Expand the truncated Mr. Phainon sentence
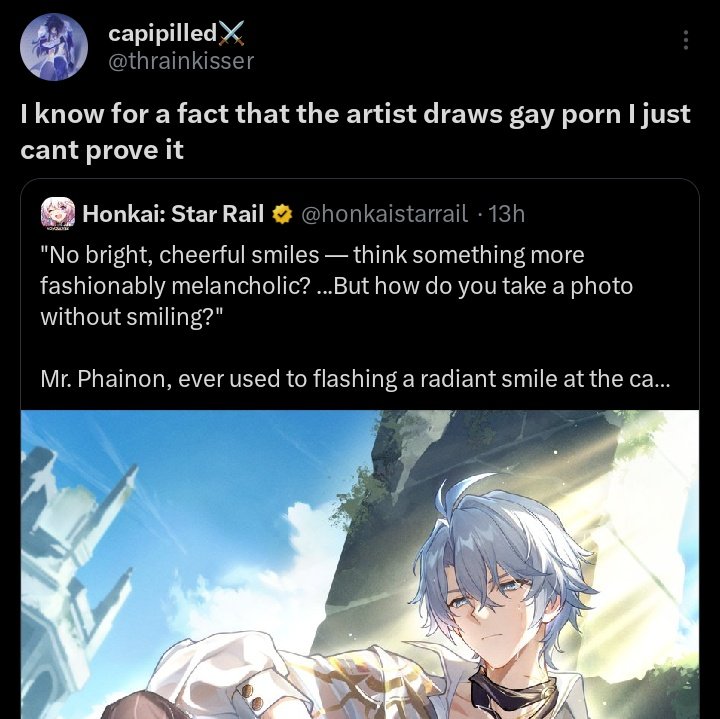720x719 pixels. pyautogui.click(x=355, y=379)
